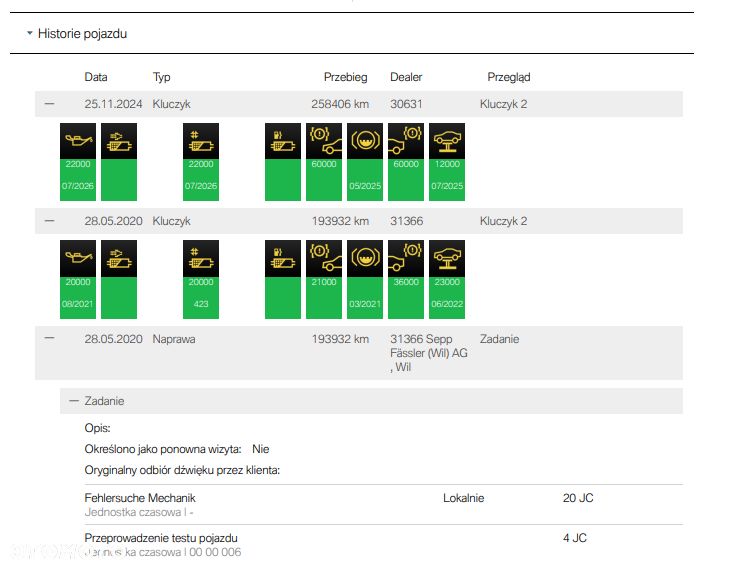Collapse the Historie pojazdu section
The height and width of the screenshot is (569, 730).
coord(30,33)
